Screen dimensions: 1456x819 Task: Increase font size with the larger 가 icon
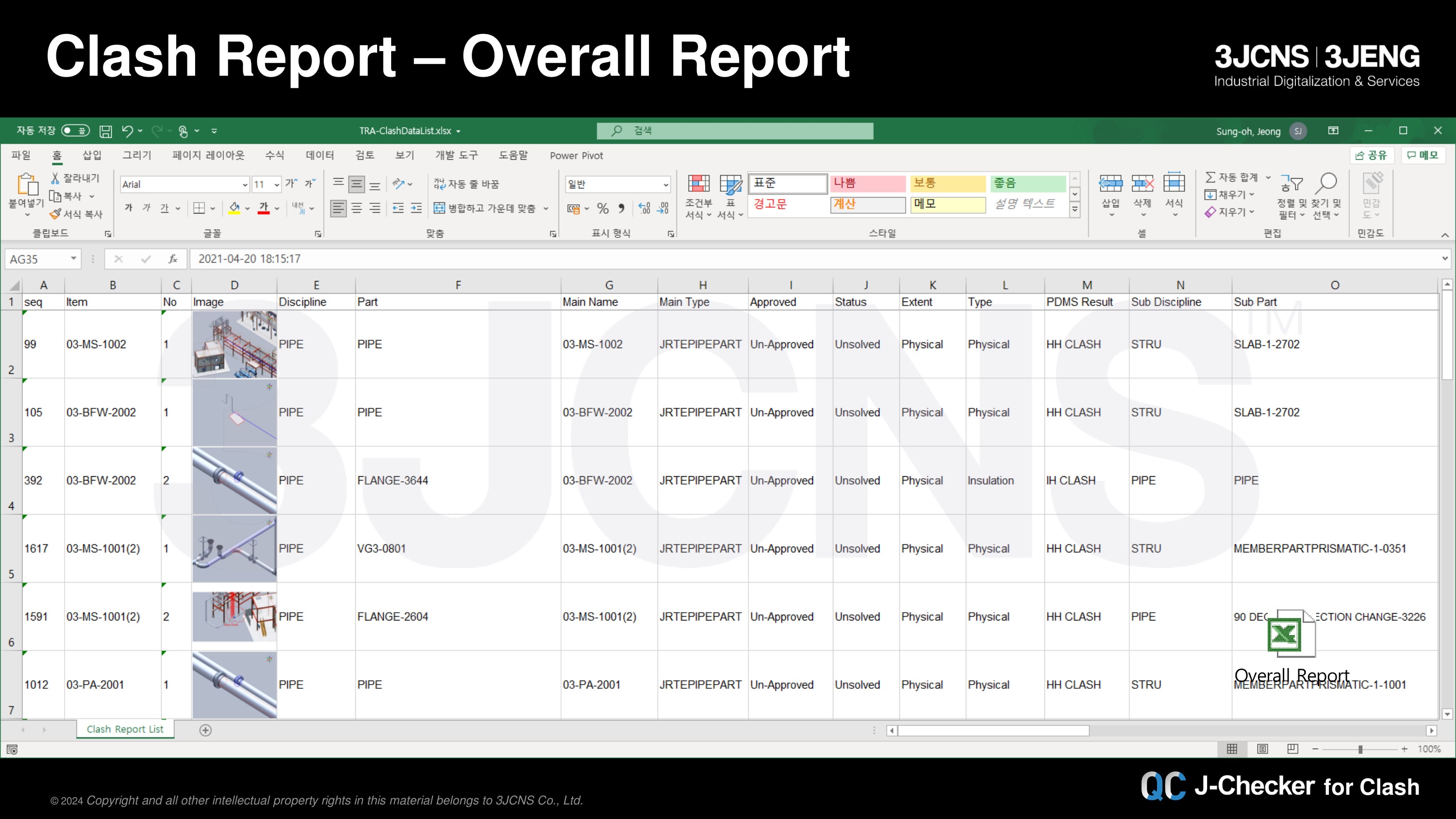(x=292, y=184)
